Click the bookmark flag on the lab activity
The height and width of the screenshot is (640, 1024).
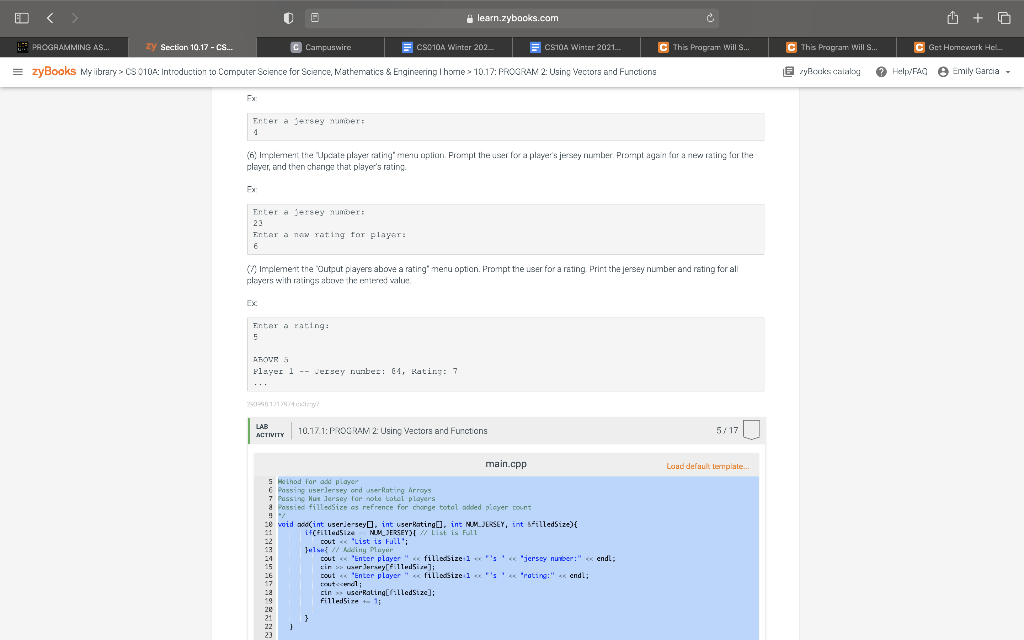tap(750, 429)
